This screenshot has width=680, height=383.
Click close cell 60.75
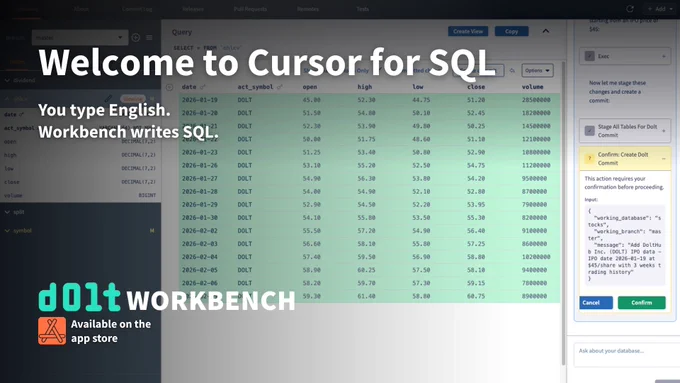click(476, 296)
